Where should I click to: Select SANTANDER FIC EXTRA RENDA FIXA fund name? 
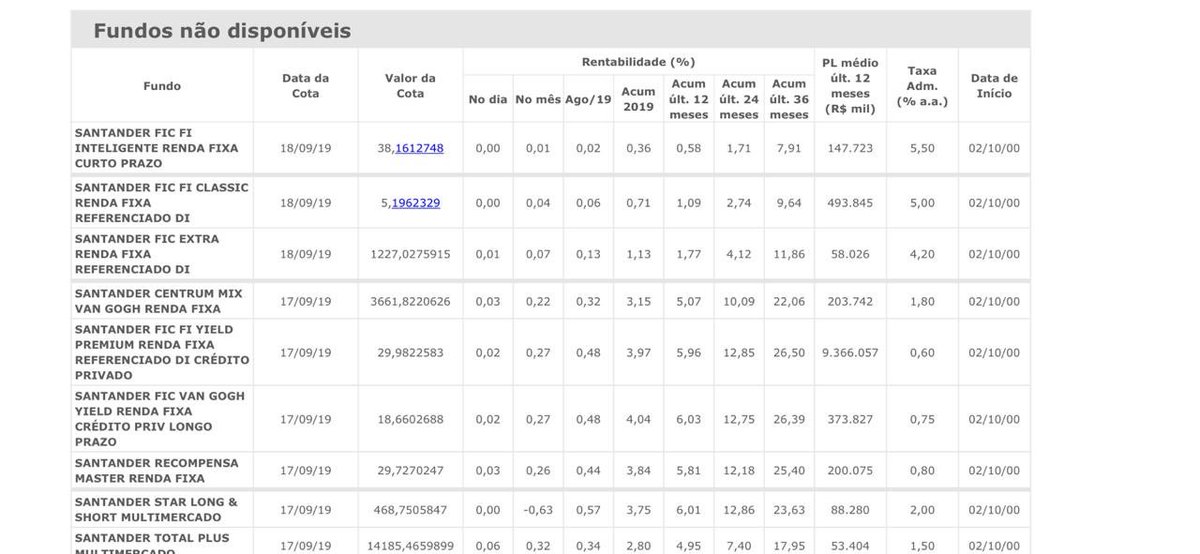click(x=146, y=254)
